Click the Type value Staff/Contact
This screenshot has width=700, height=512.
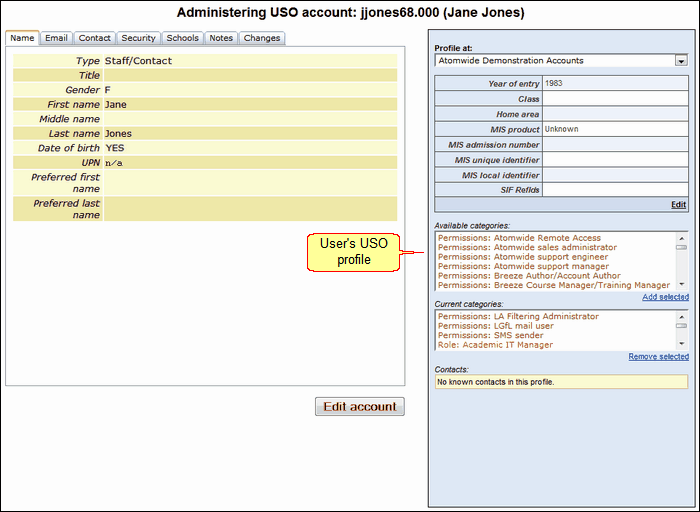(138, 61)
